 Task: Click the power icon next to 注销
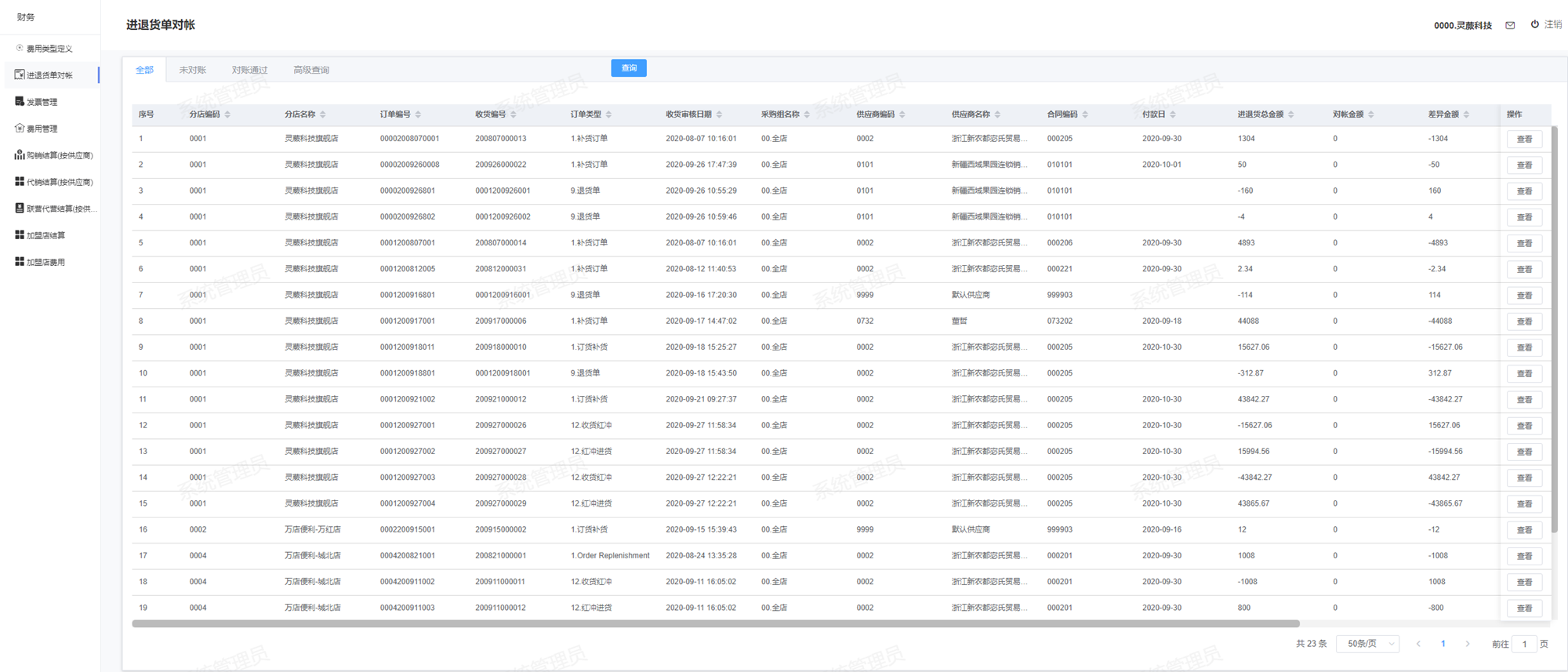(x=1534, y=24)
